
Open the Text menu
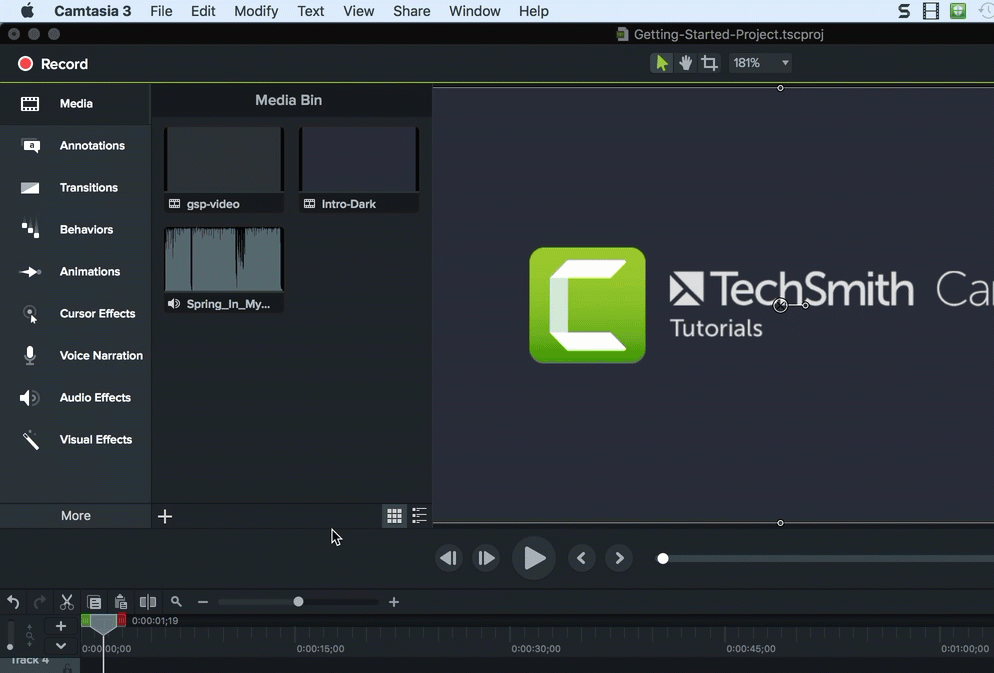[311, 11]
